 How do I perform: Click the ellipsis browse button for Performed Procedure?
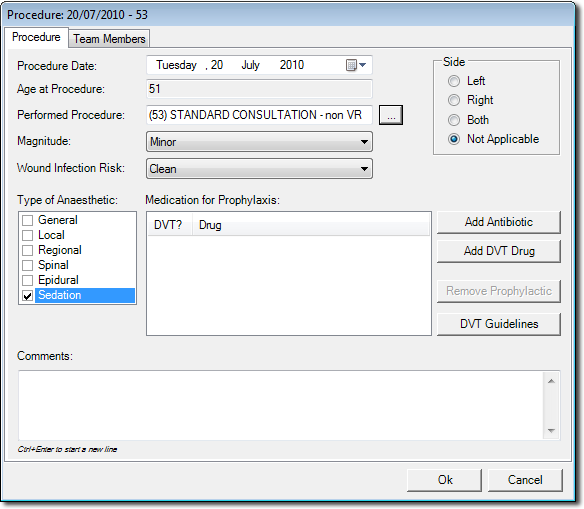point(391,115)
